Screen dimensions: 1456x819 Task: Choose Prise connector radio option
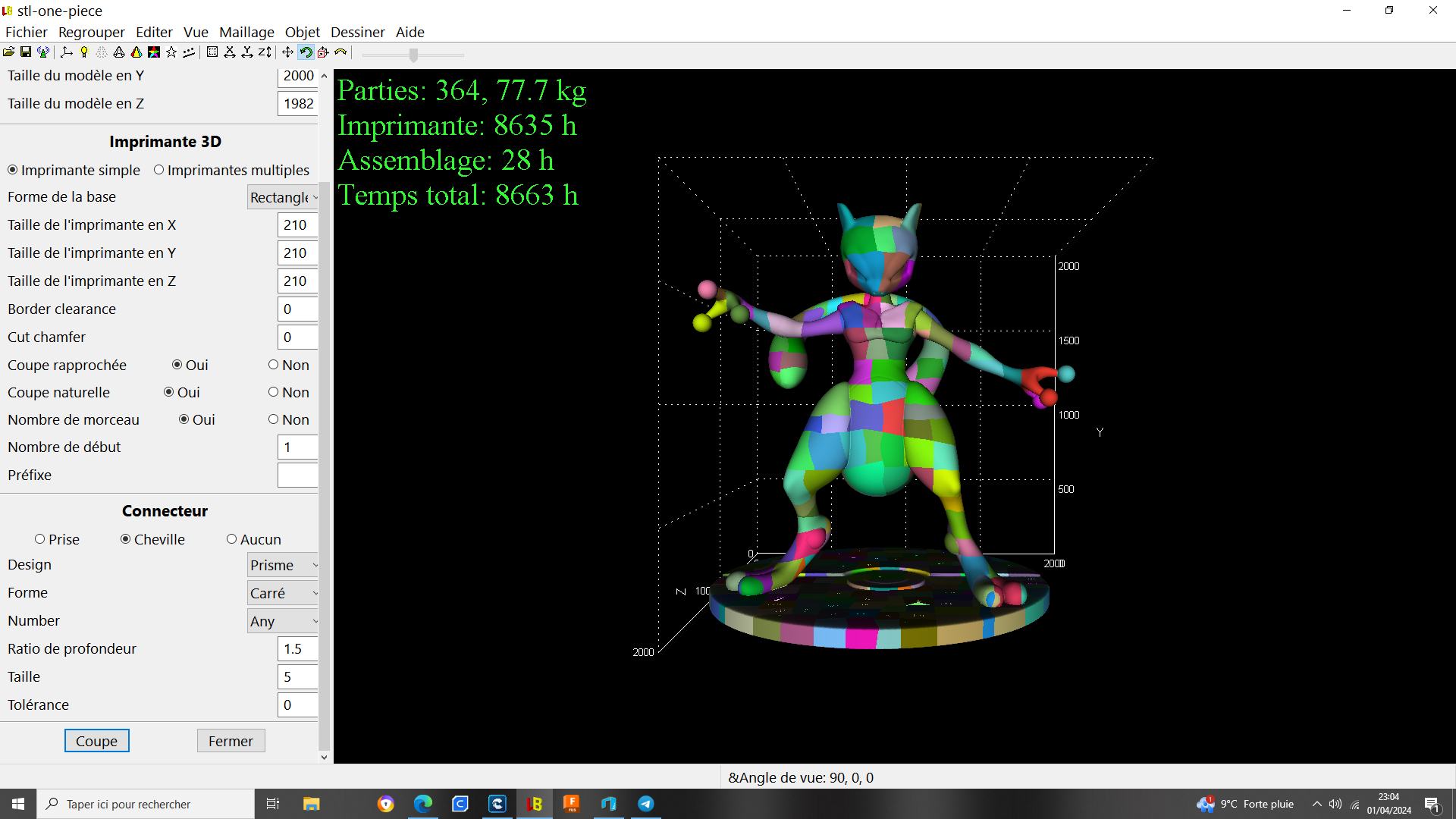[39, 539]
